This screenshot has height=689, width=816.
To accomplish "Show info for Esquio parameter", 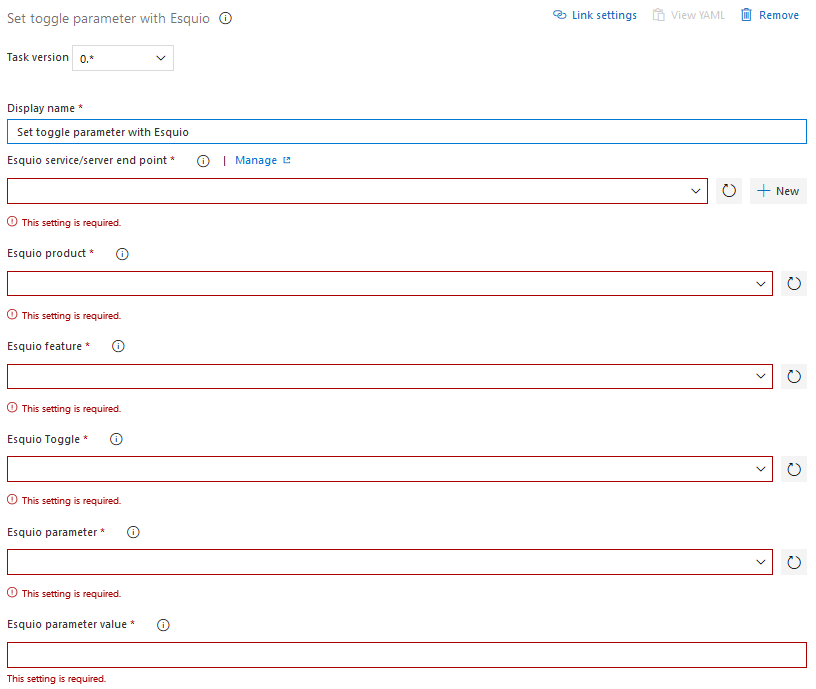I will point(133,532).
